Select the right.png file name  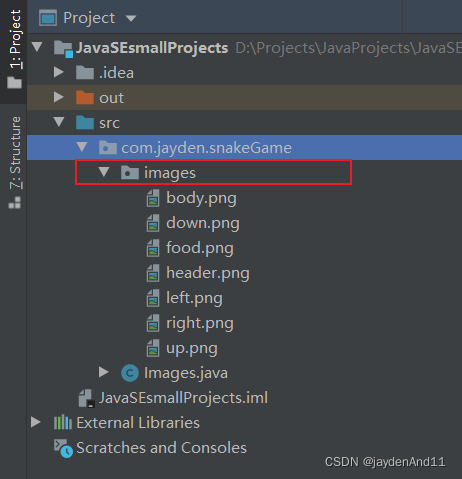point(200,323)
